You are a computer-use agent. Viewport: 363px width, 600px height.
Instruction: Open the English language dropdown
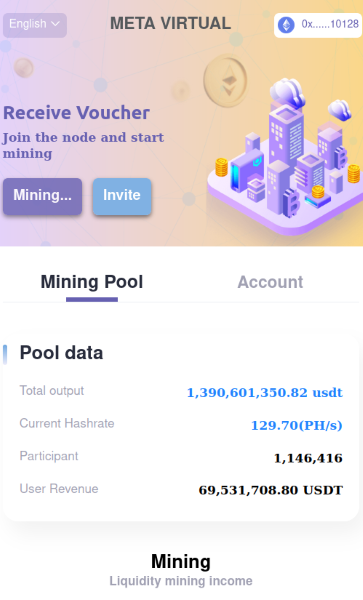tap(35, 25)
